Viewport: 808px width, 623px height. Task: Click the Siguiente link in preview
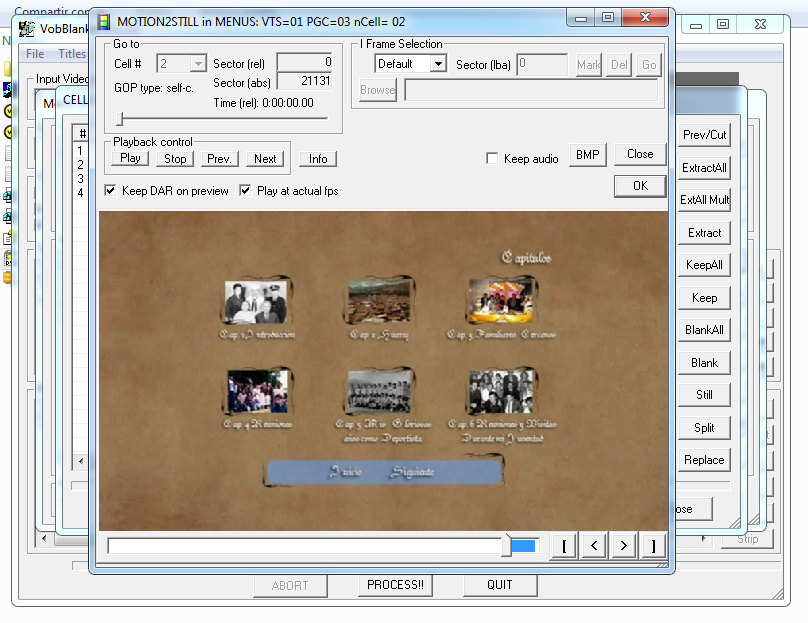pyautogui.click(x=412, y=472)
